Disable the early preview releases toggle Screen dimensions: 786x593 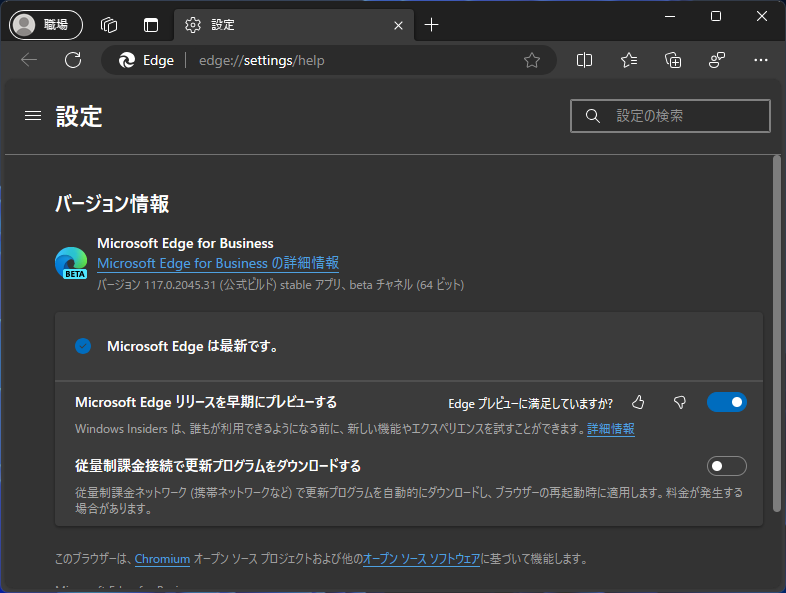[727, 402]
